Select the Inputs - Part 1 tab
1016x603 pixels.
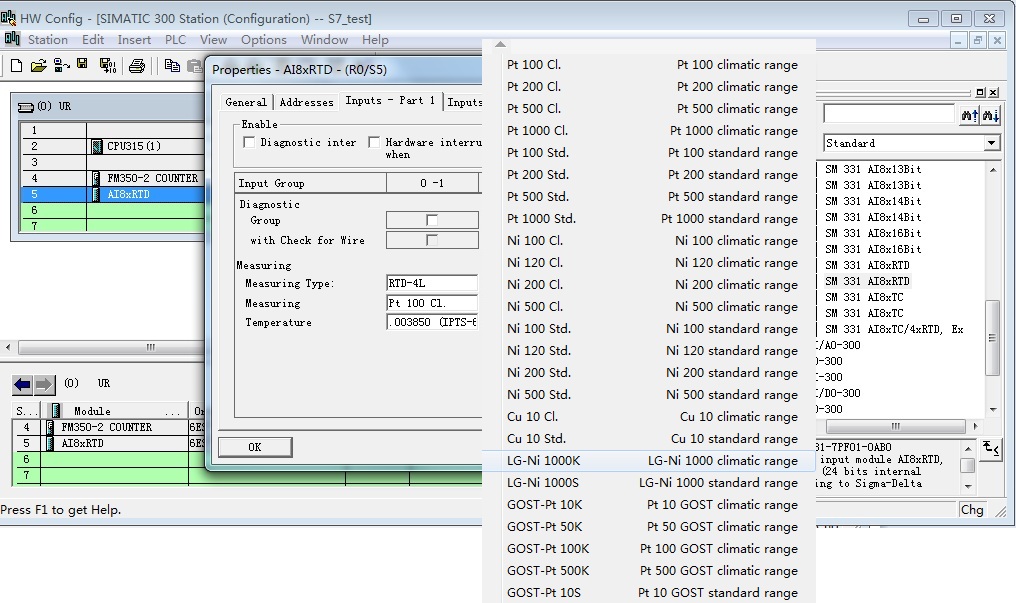pos(390,100)
